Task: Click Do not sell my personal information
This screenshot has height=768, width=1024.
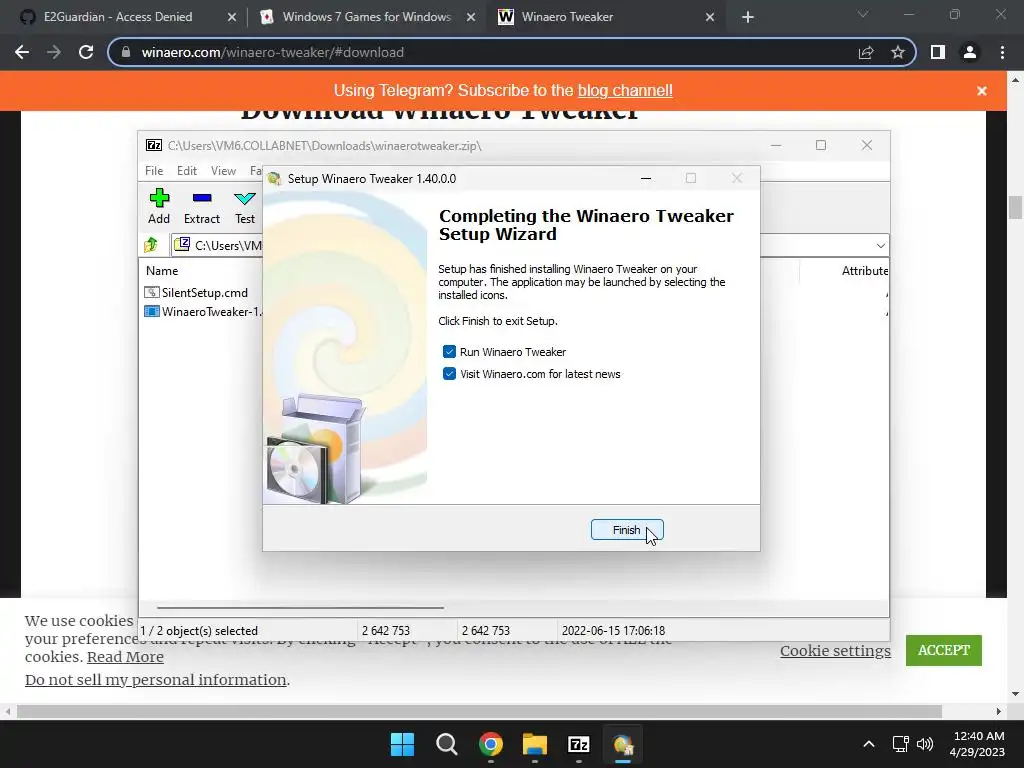Action: [x=155, y=680]
